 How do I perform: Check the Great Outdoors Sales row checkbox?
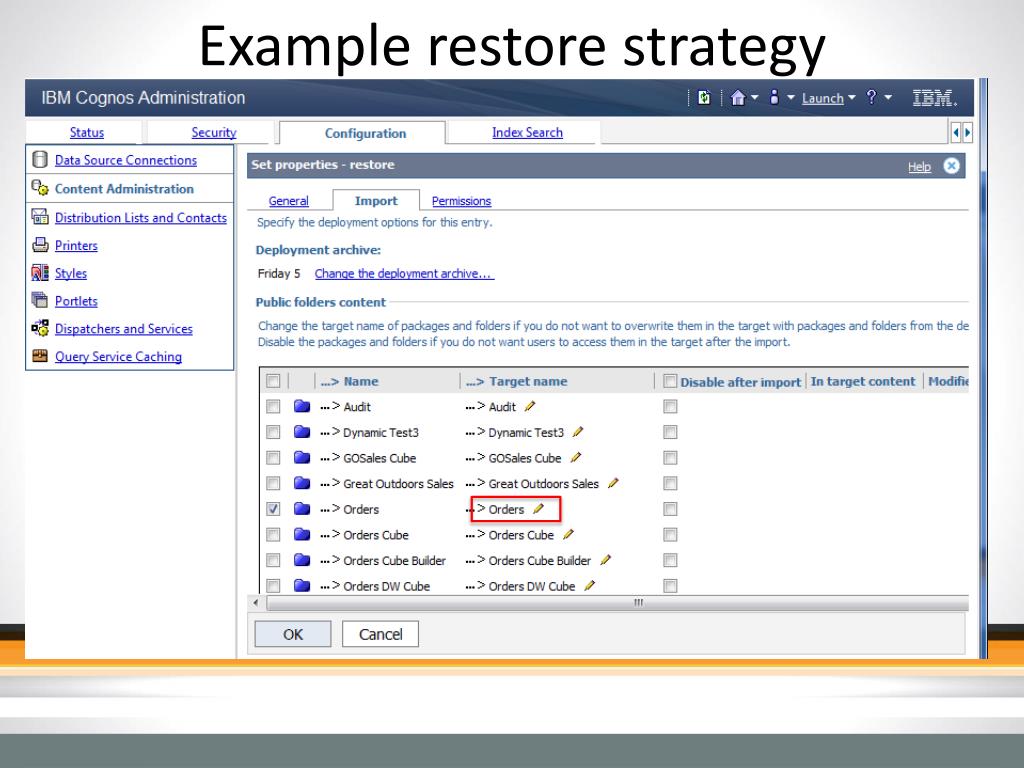pyautogui.click(x=273, y=483)
